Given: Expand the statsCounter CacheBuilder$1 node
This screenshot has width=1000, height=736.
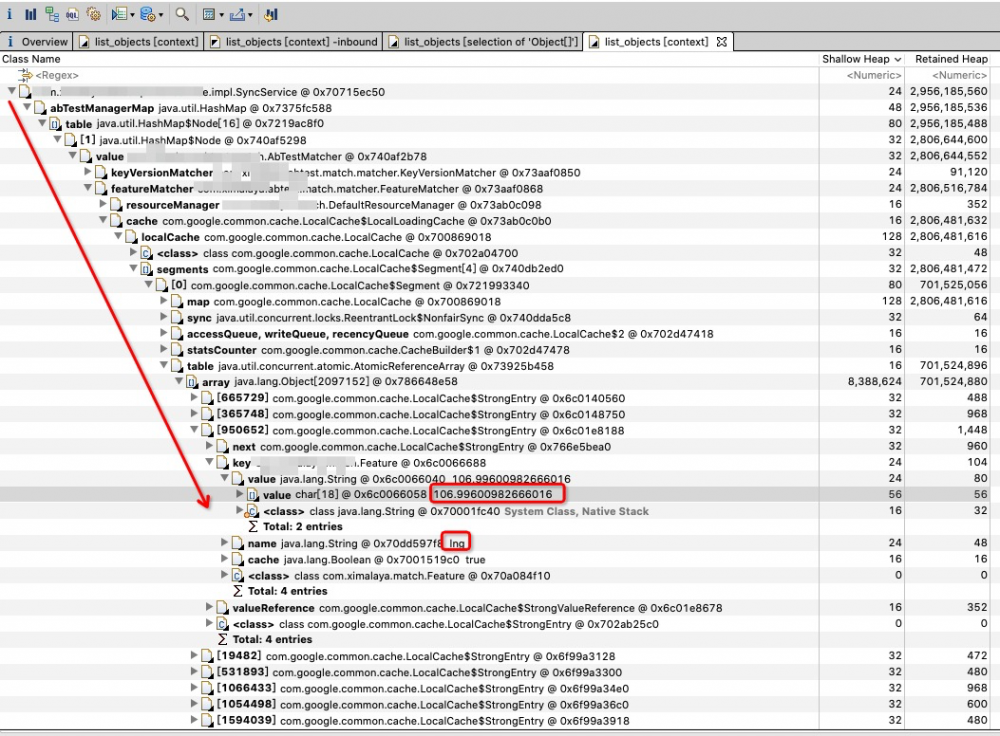Looking at the screenshot, I should 163,349.
